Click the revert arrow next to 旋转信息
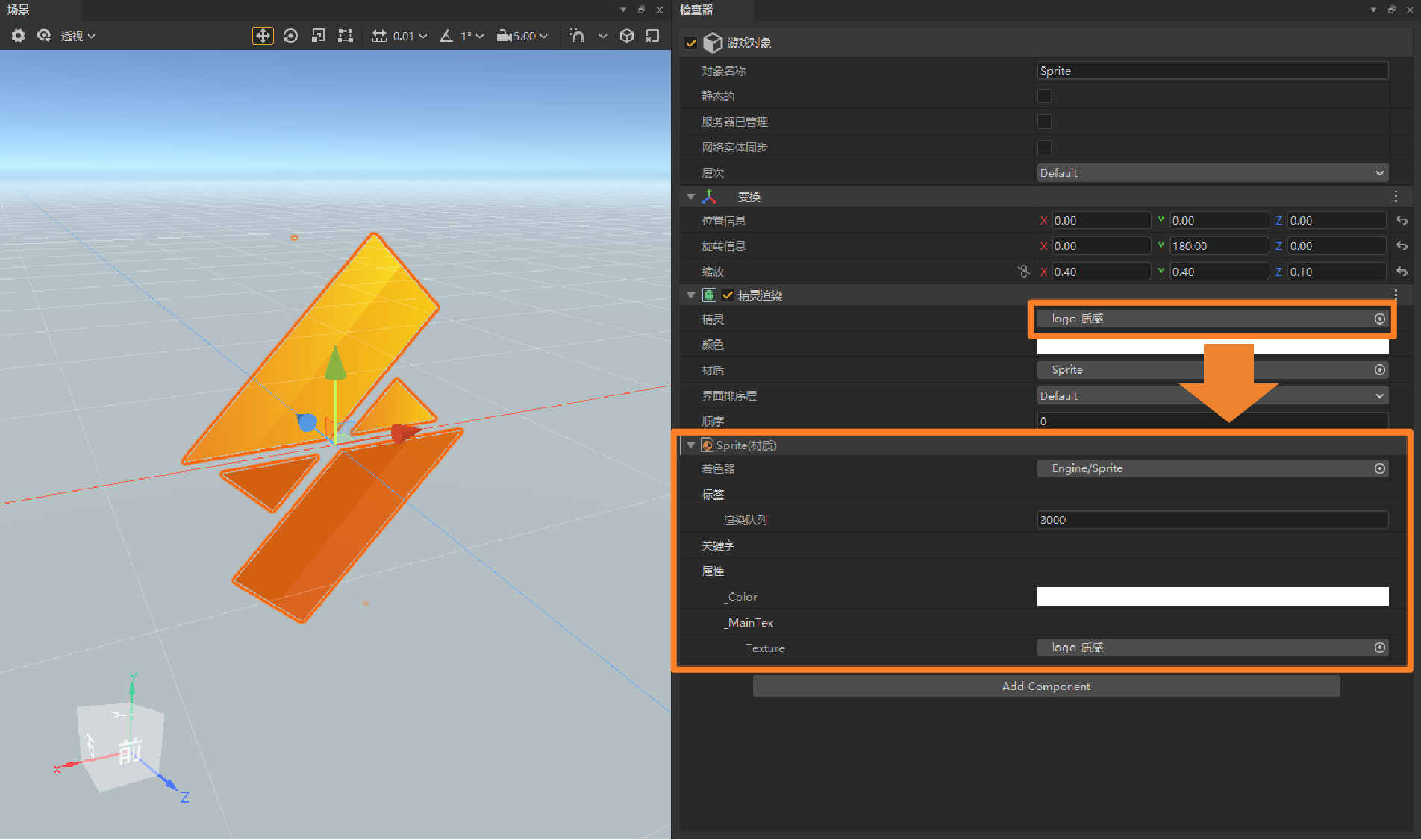Image resolution: width=1421 pixels, height=840 pixels. click(x=1402, y=245)
